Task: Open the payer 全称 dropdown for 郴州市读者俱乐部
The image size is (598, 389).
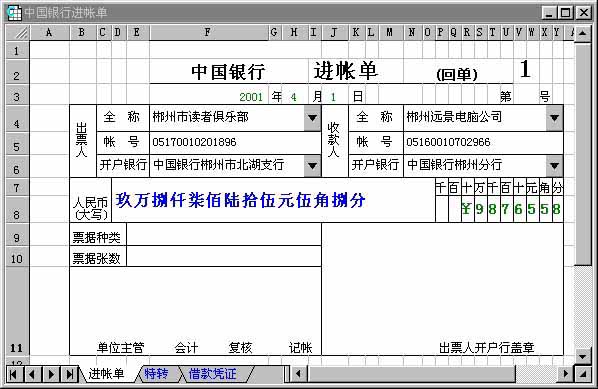Action: click(312, 118)
